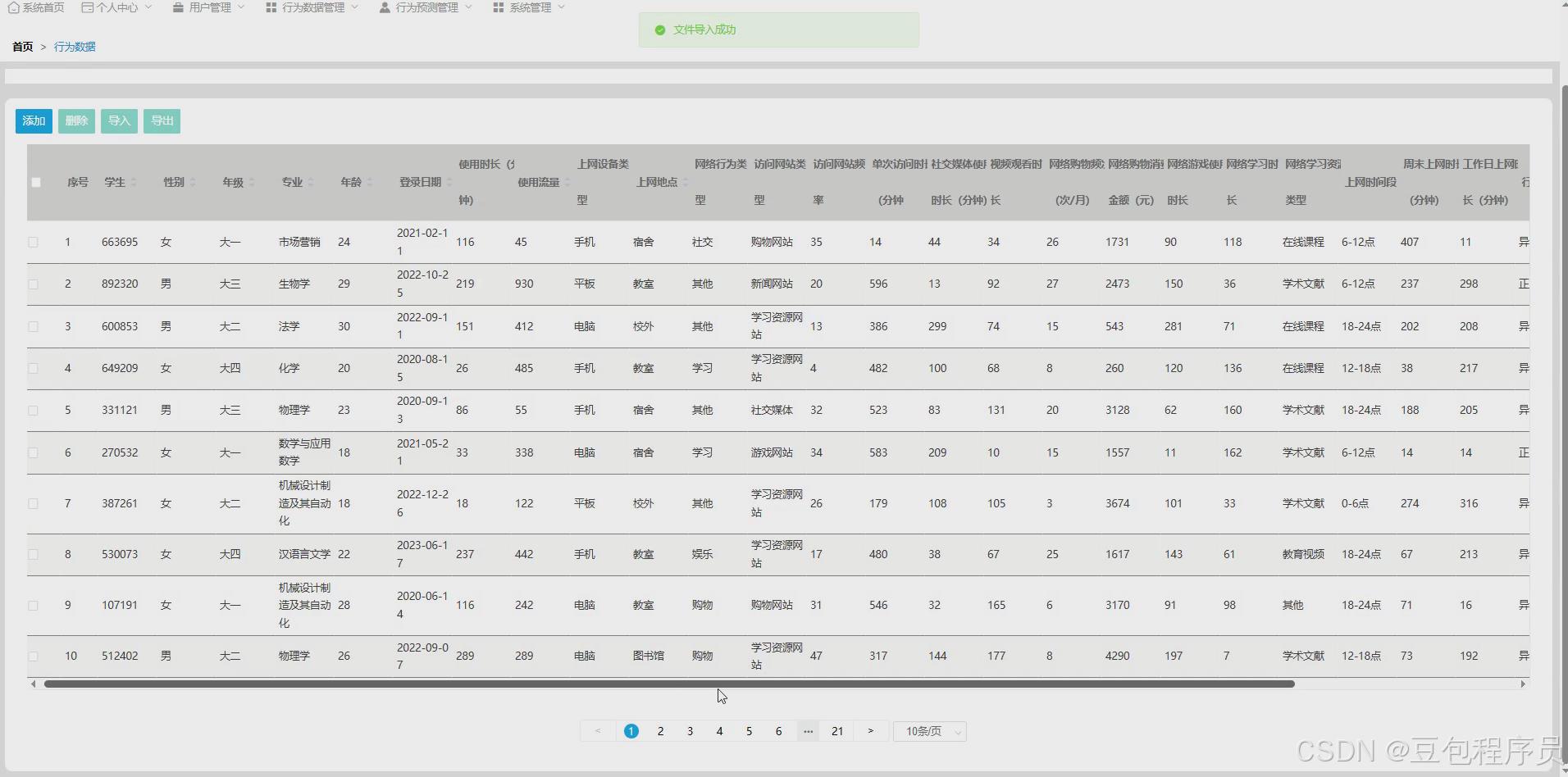
Task: Check the row checkbox for student 331121
Action: point(33,411)
